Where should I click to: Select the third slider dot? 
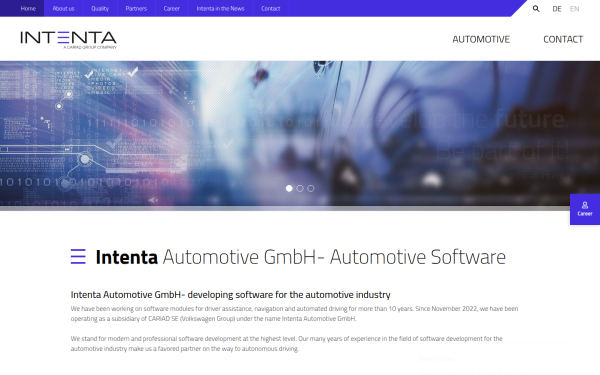311,188
